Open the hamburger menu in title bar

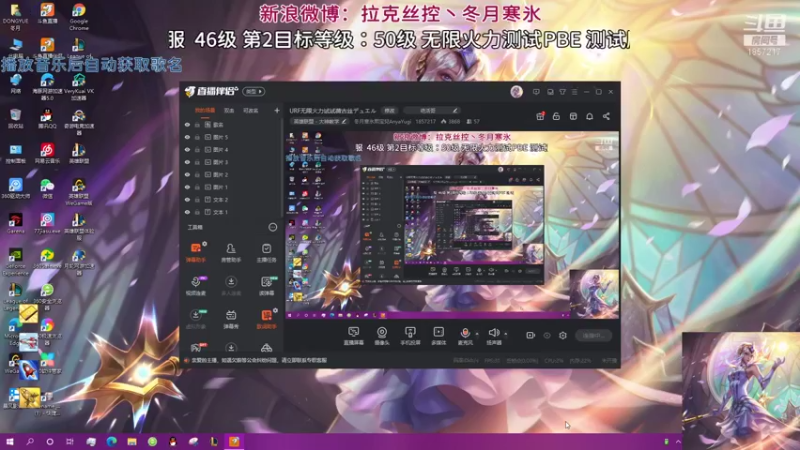tap(574, 92)
